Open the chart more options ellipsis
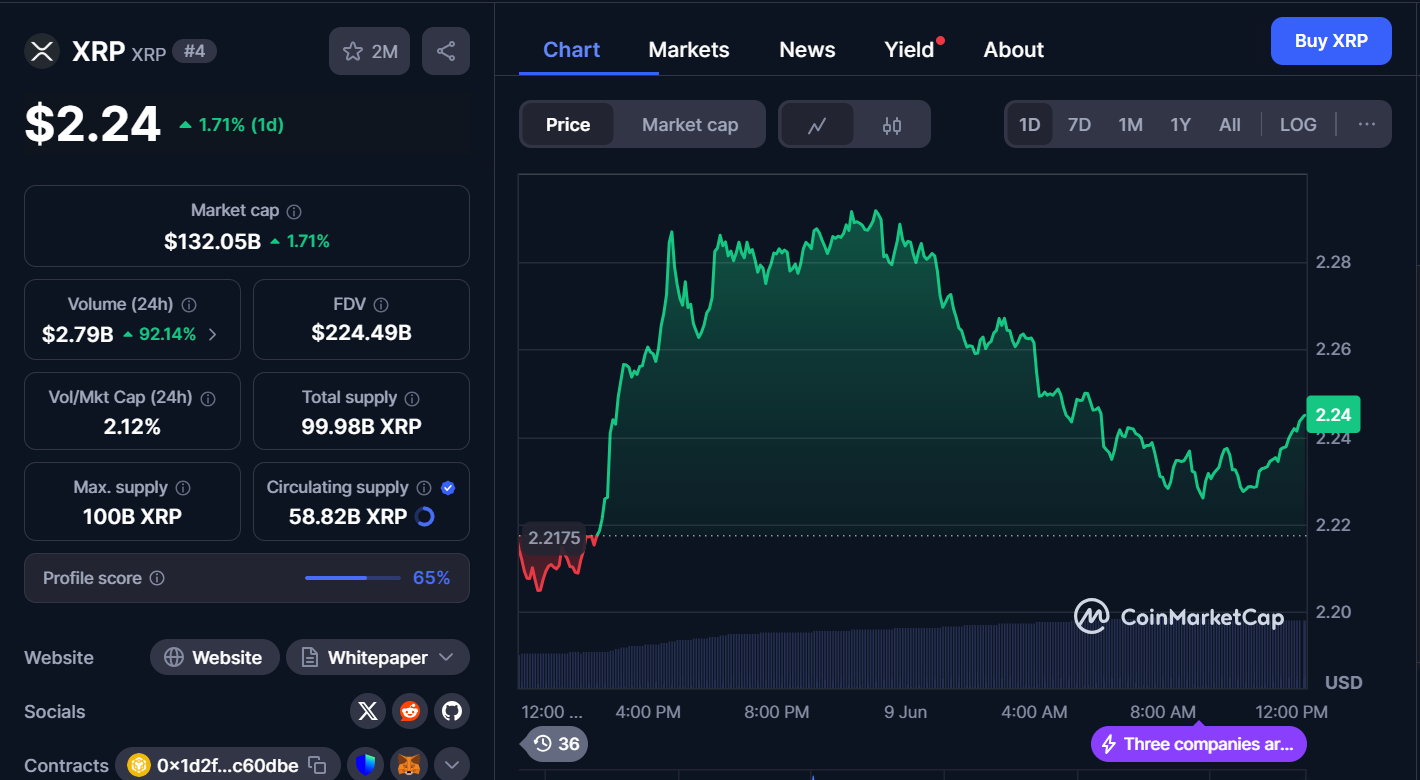This screenshot has width=1420, height=780. [x=1367, y=125]
